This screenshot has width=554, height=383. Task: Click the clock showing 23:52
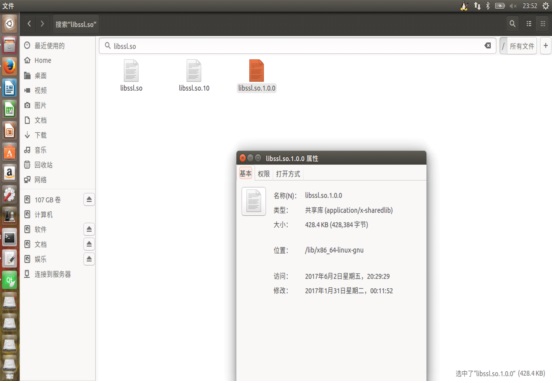[x=530, y=6]
